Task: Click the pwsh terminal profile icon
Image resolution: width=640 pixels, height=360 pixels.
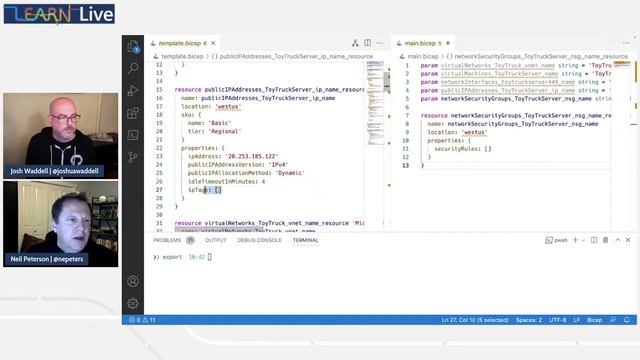Action: [x=549, y=240]
